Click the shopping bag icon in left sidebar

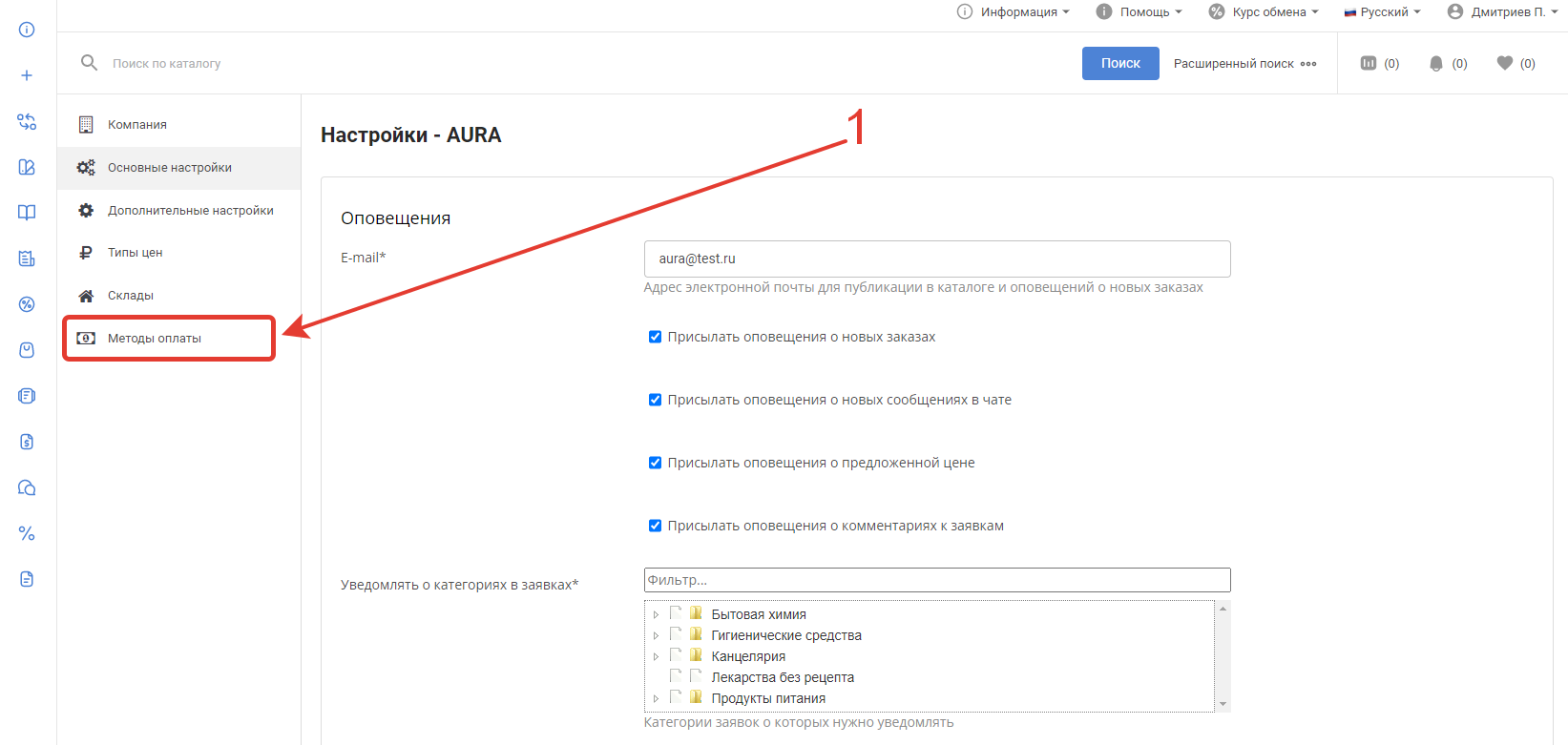click(27, 350)
